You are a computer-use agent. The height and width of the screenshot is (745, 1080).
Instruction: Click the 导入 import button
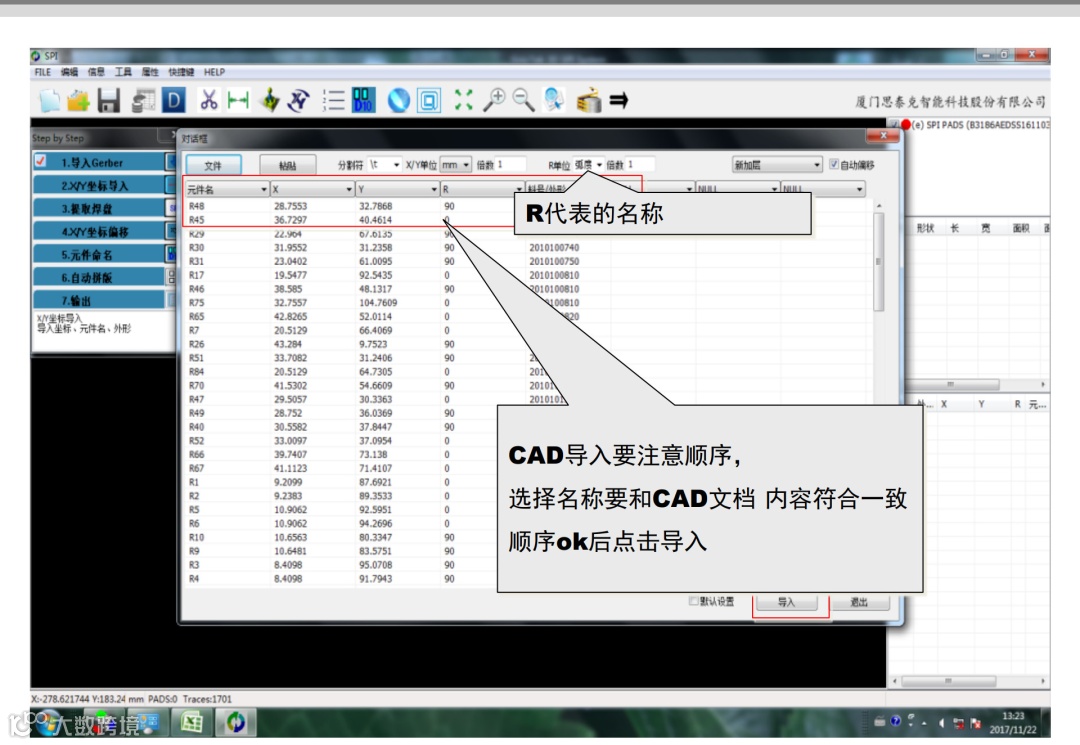(787, 602)
